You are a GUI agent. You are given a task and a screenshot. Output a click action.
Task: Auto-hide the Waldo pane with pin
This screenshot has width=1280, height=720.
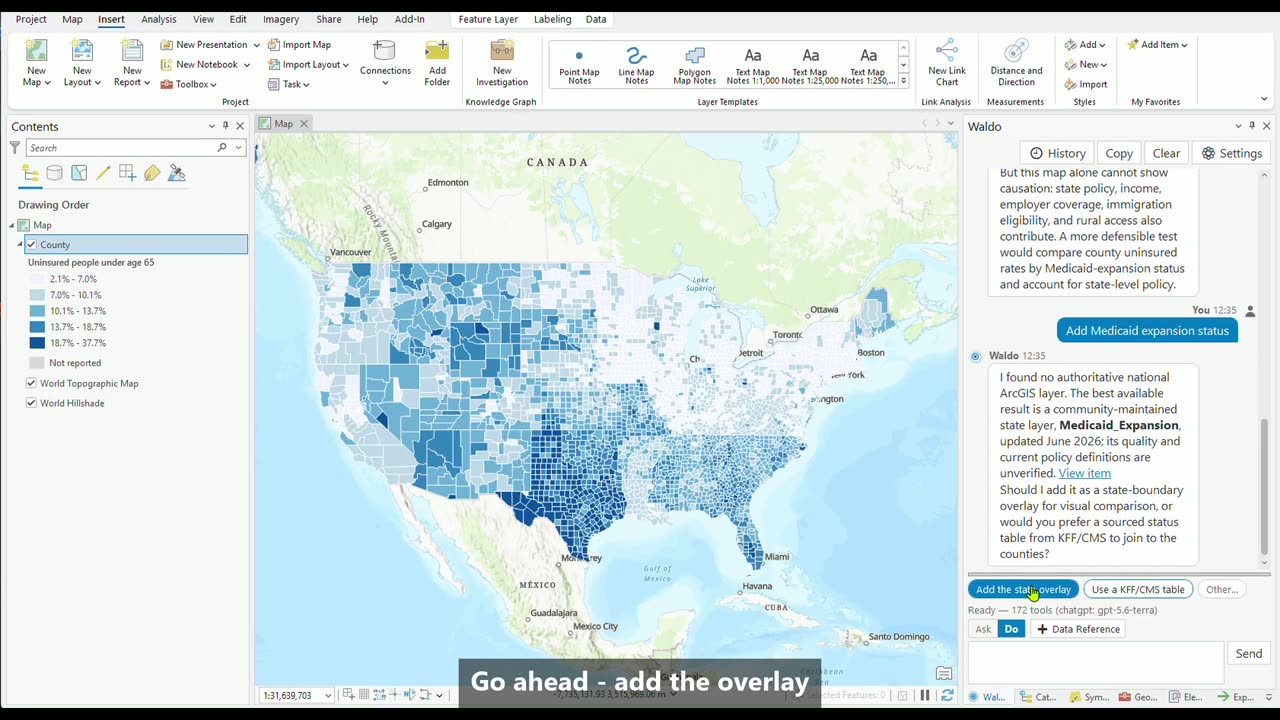click(x=1253, y=126)
